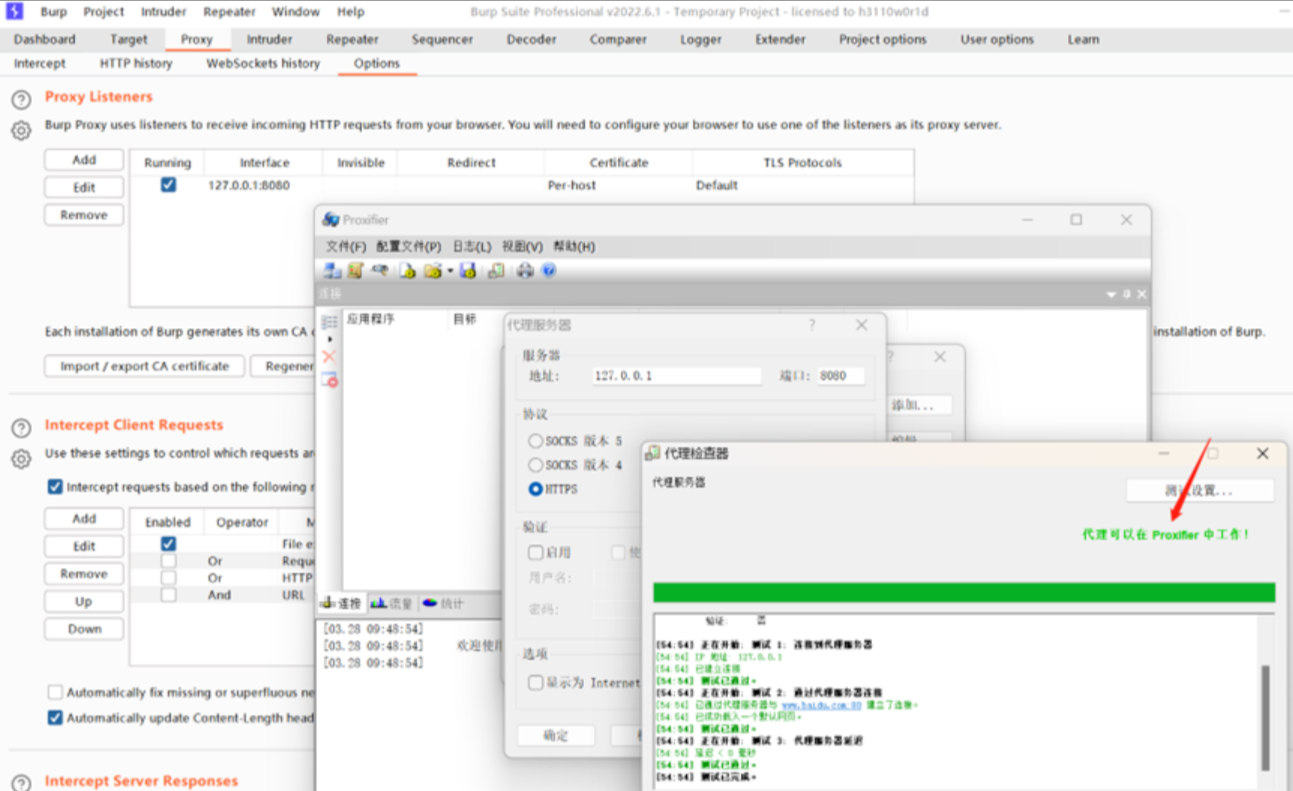1293x791 pixels.
Task: Close the Proxifier connections panel with X
Action: 1142,295
